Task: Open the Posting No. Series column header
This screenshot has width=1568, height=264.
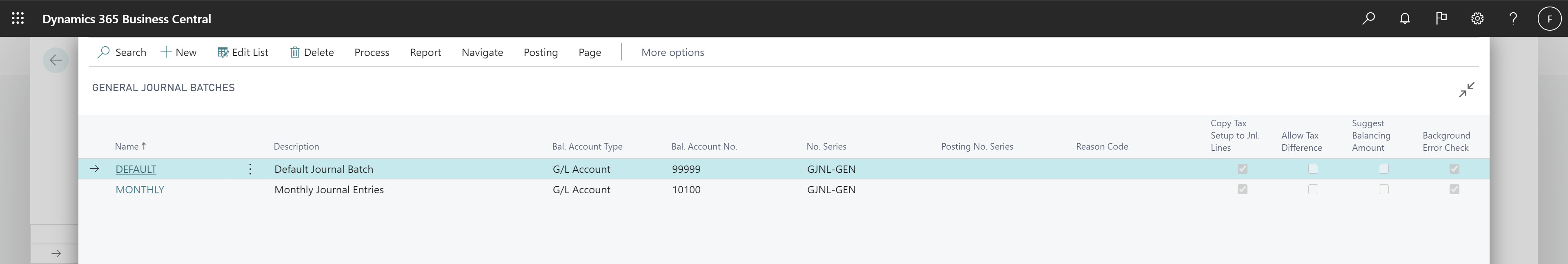Action: pos(977,146)
